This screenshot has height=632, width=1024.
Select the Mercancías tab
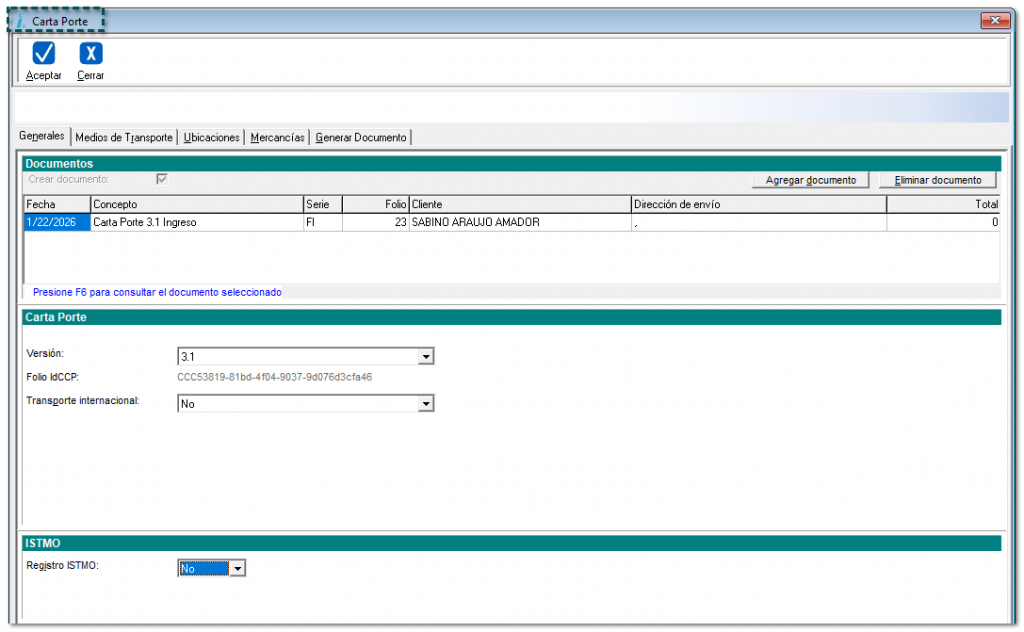[x=277, y=138]
